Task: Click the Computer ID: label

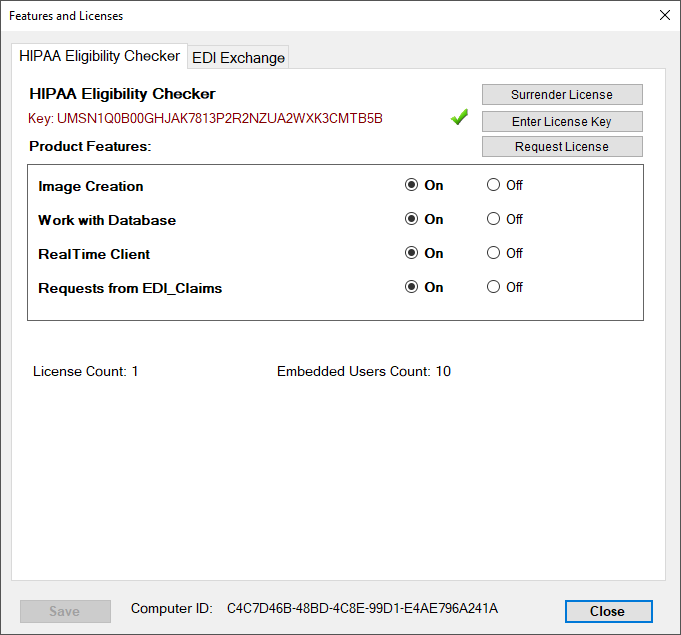Action: click(x=172, y=608)
